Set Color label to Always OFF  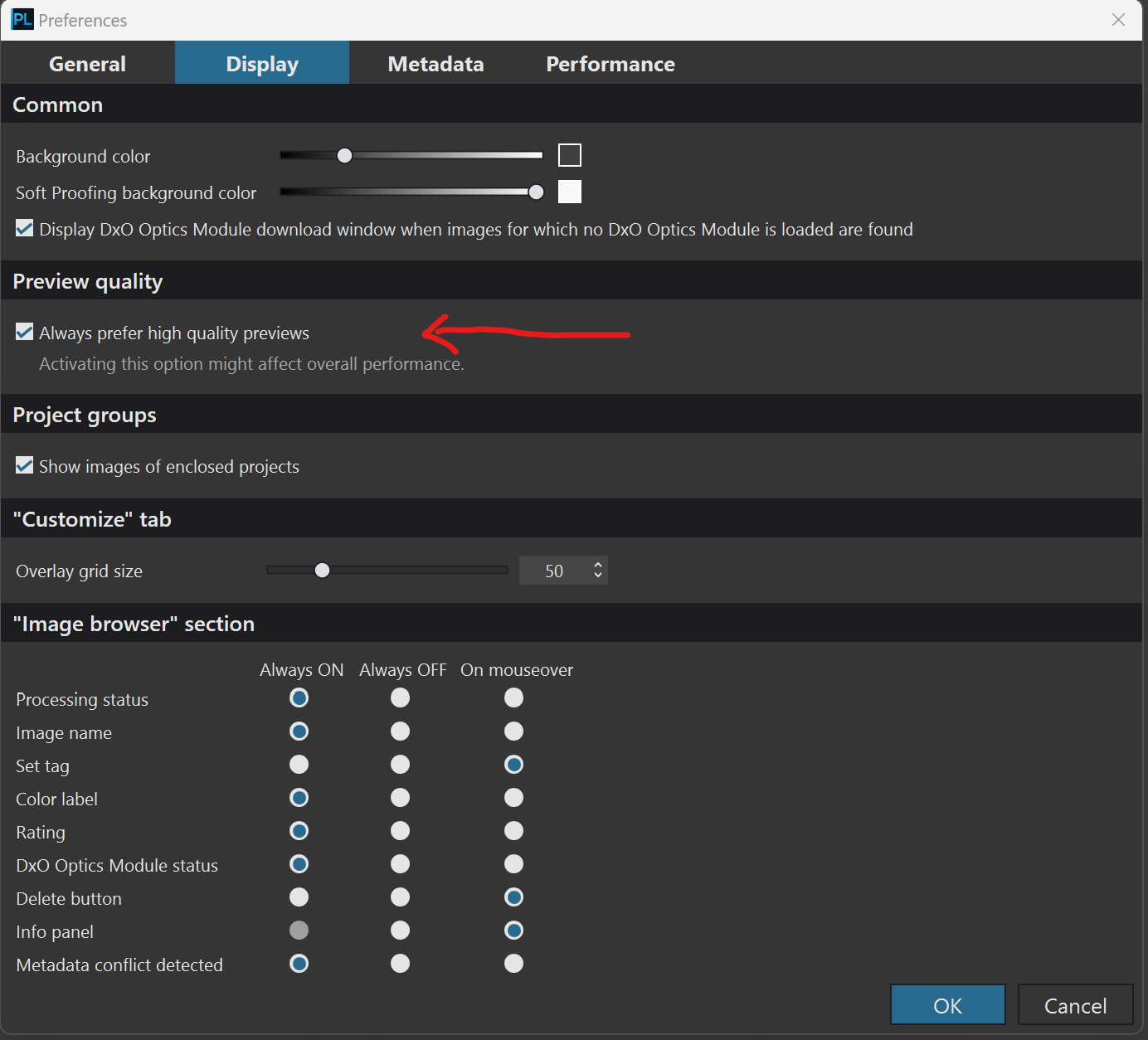(401, 798)
